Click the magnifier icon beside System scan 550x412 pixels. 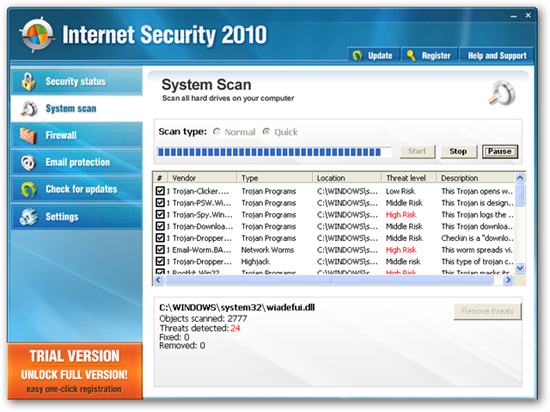coord(29,108)
